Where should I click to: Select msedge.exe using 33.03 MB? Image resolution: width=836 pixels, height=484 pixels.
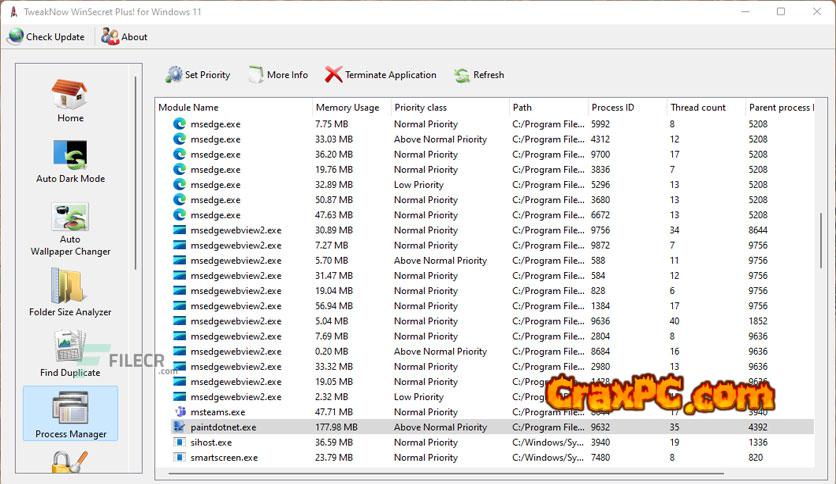pos(485,139)
